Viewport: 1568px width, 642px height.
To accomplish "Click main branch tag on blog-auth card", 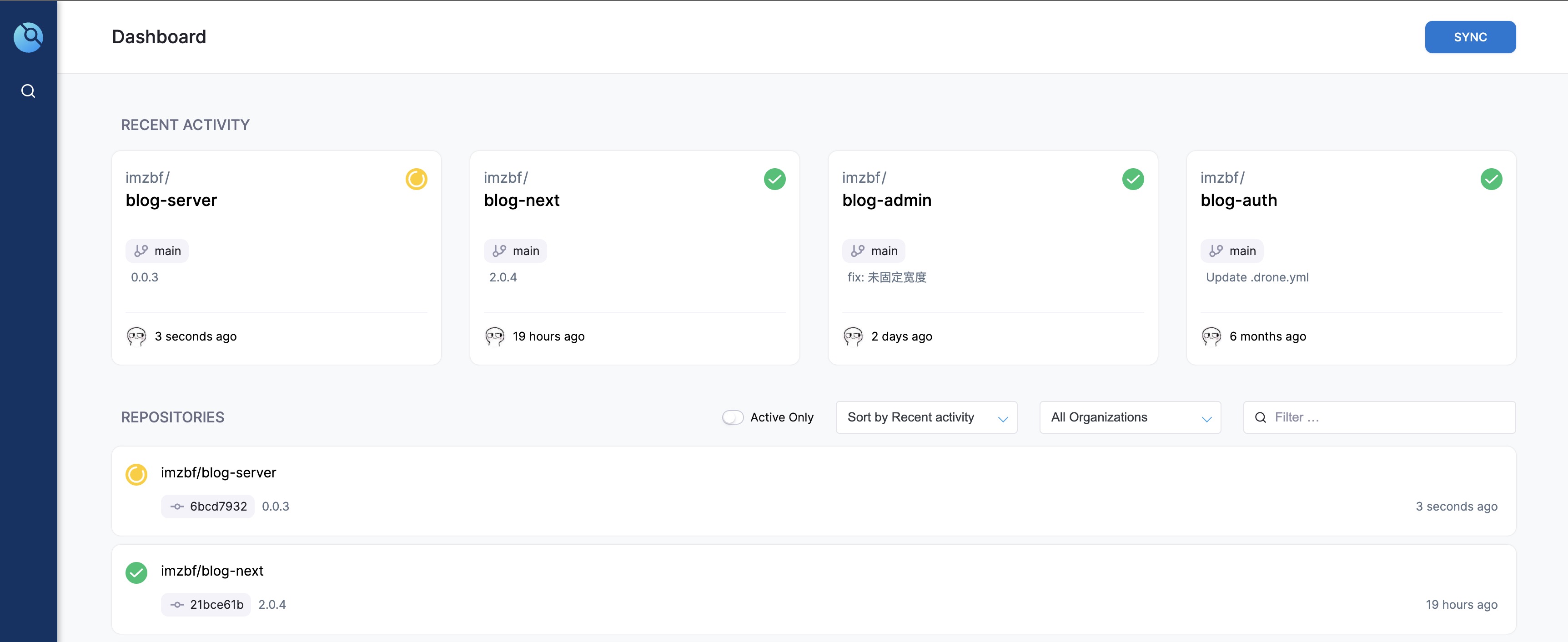I will [x=1232, y=251].
